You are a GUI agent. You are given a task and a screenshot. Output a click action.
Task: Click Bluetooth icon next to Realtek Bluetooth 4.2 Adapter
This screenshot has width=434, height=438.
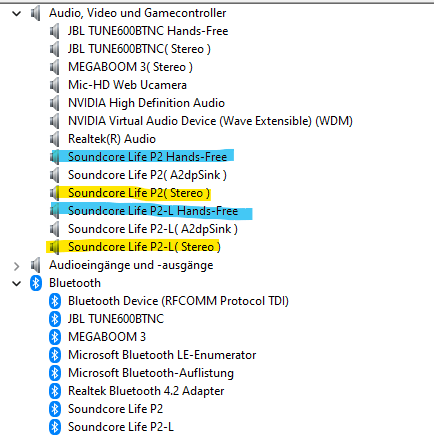tap(55, 391)
